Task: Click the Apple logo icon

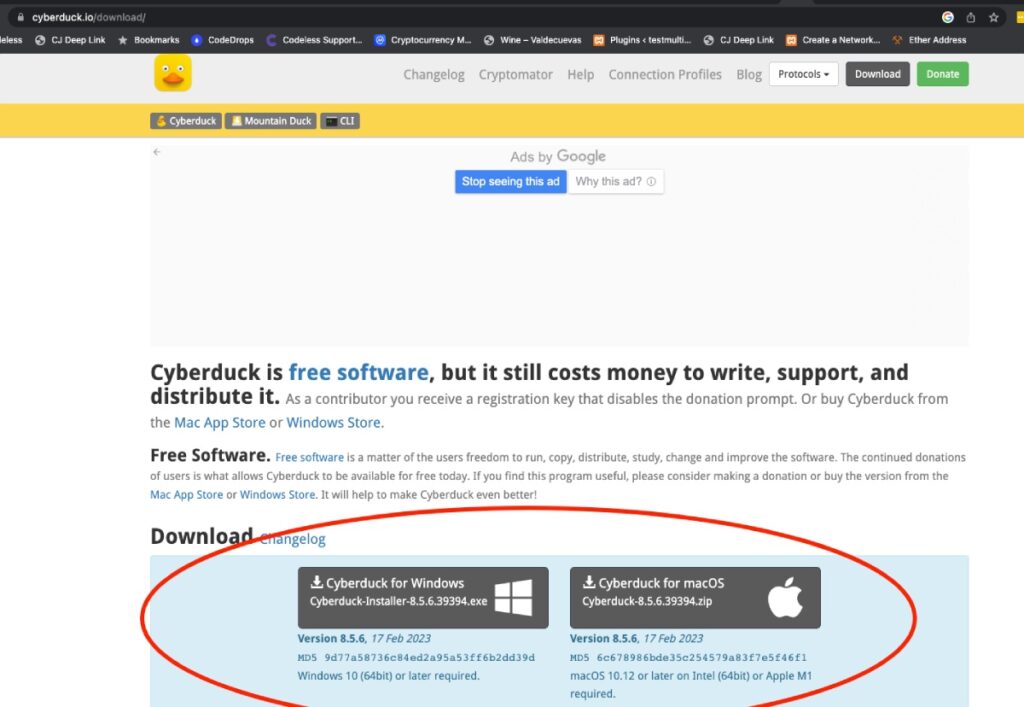Action: 785,597
